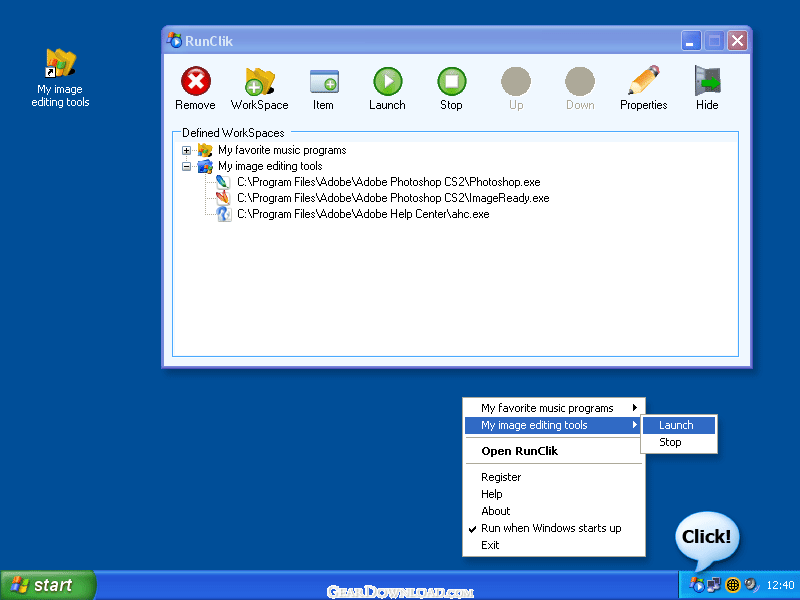Click the Windows start button
800x600 pixels.
point(47,585)
